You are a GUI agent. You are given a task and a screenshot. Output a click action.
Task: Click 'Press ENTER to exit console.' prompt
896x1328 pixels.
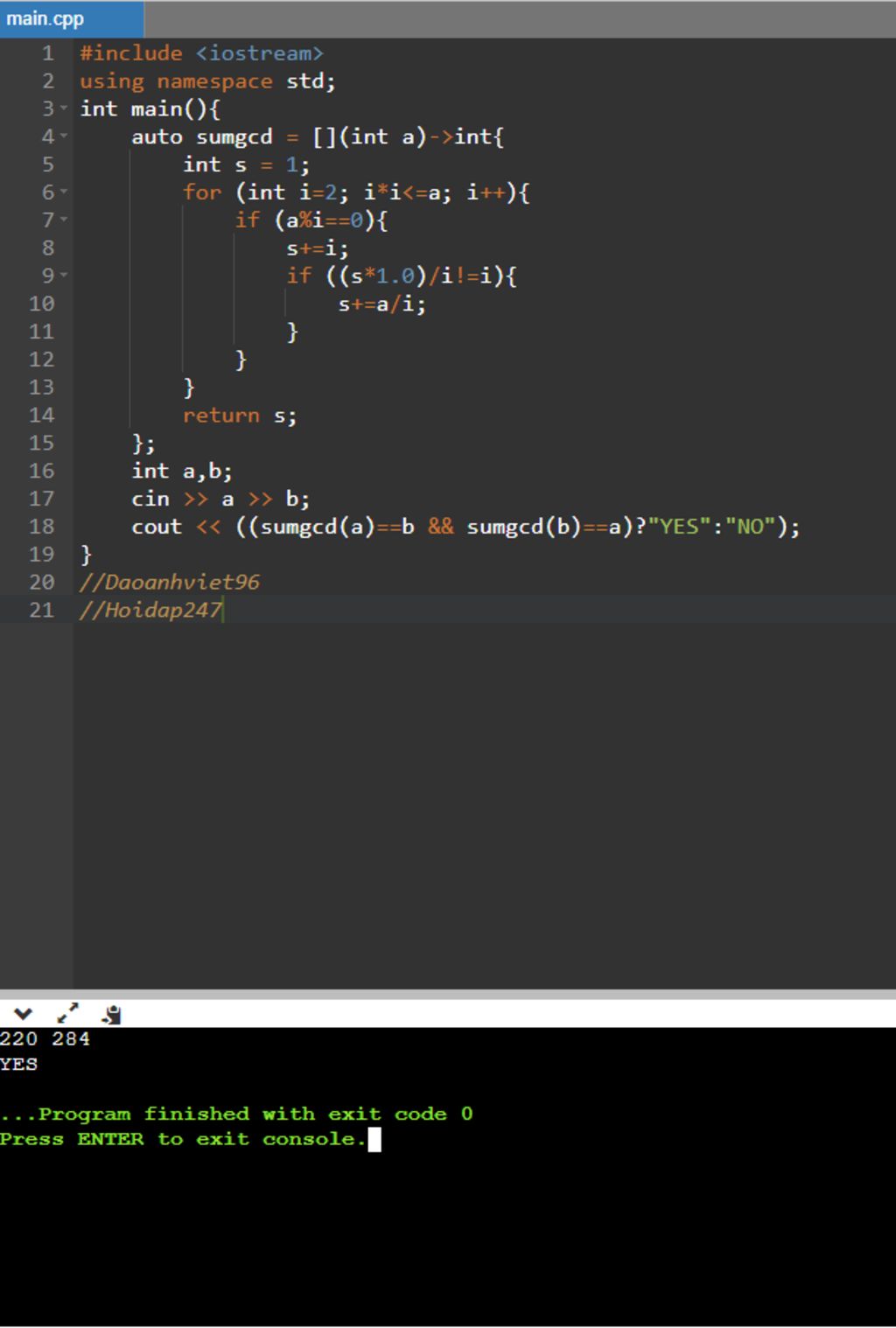[182, 1139]
